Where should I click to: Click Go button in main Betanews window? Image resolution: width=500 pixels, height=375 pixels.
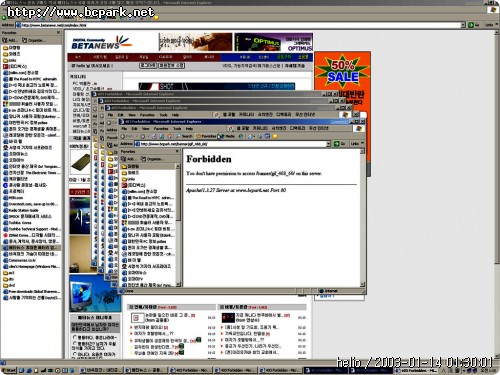[x=474, y=25]
